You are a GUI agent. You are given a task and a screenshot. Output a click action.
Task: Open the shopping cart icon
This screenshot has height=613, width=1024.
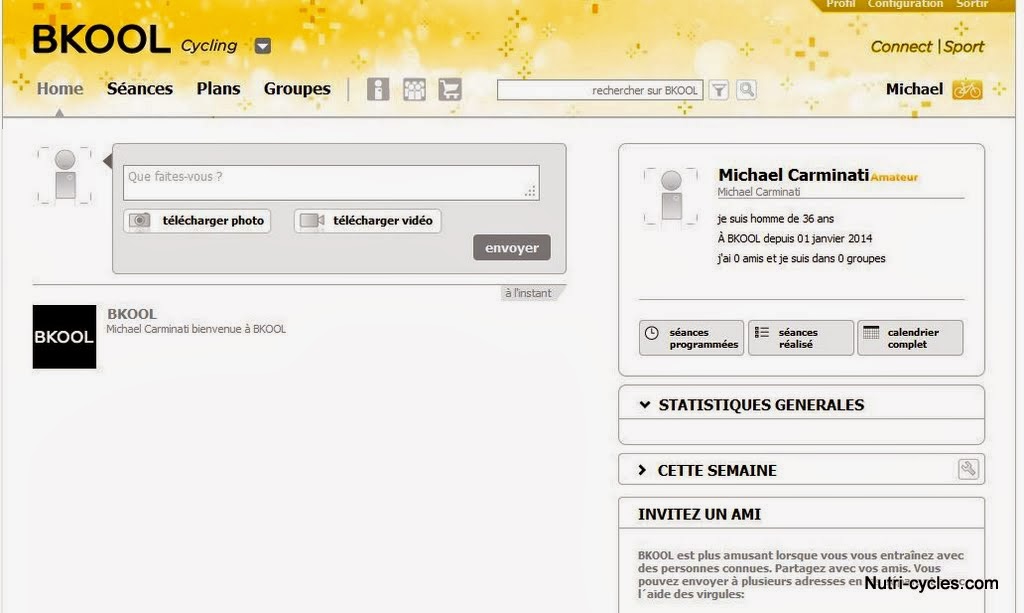coord(450,89)
